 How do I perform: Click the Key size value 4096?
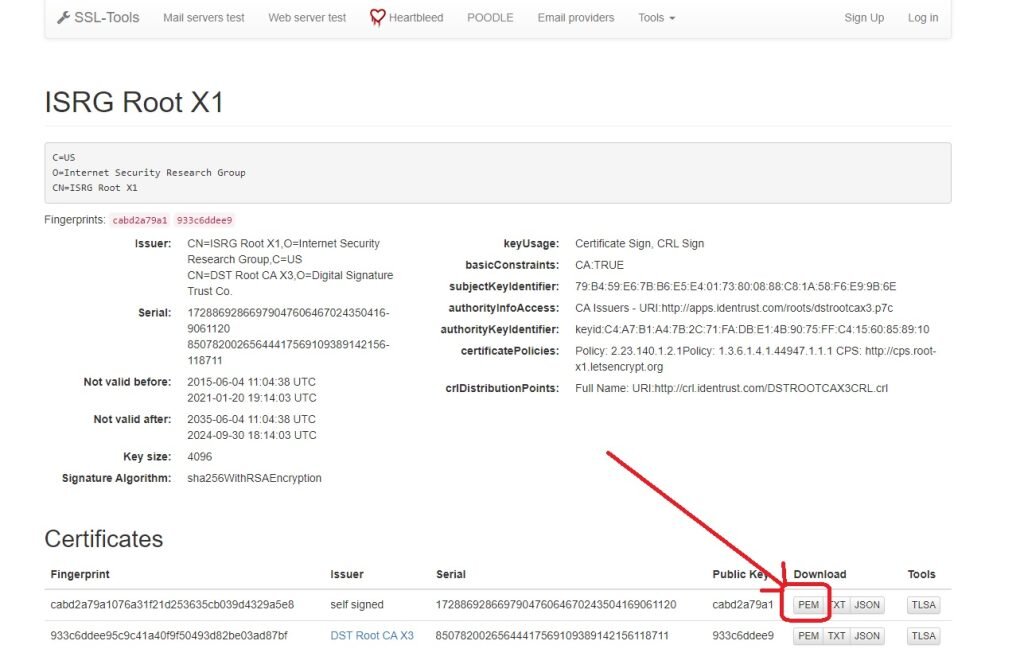click(199, 456)
